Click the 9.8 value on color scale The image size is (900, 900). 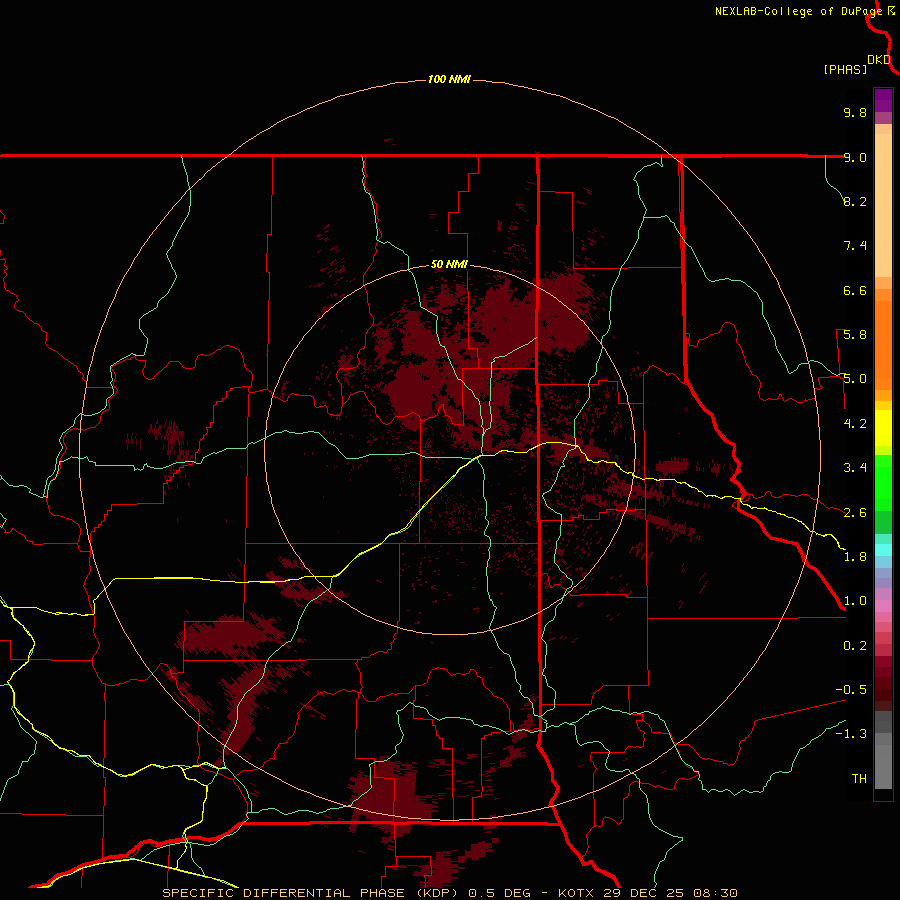pyautogui.click(x=855, y=112)
